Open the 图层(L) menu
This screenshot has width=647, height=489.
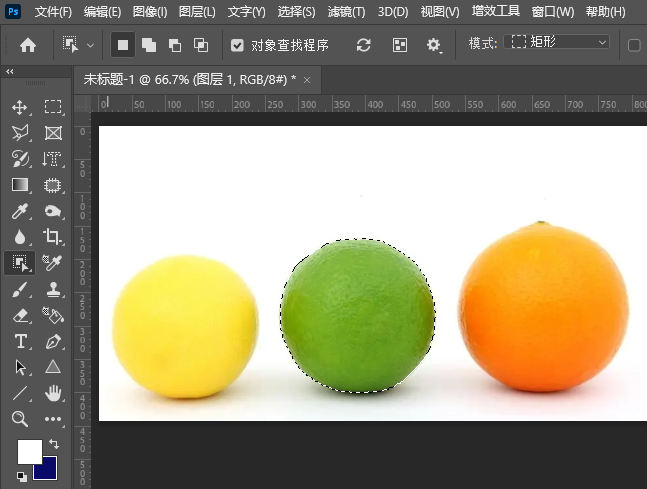click(x=197, y=12)
